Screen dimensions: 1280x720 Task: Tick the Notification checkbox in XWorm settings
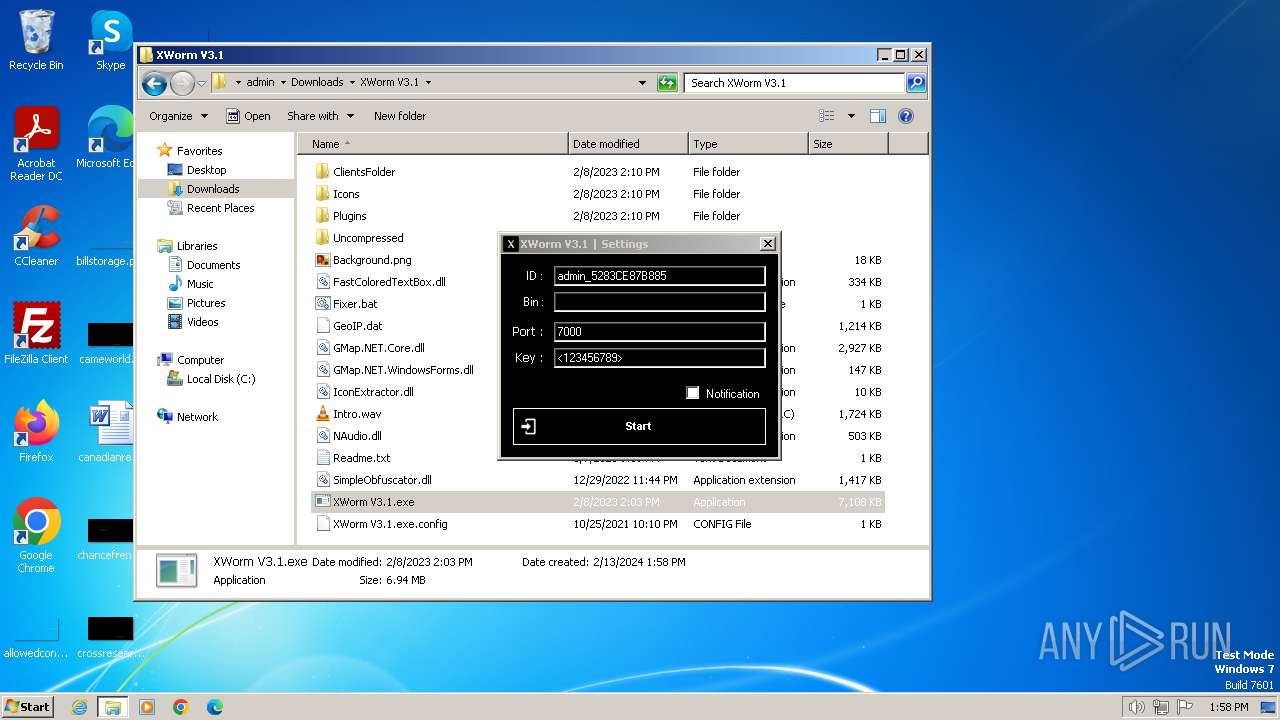[692, 393]
